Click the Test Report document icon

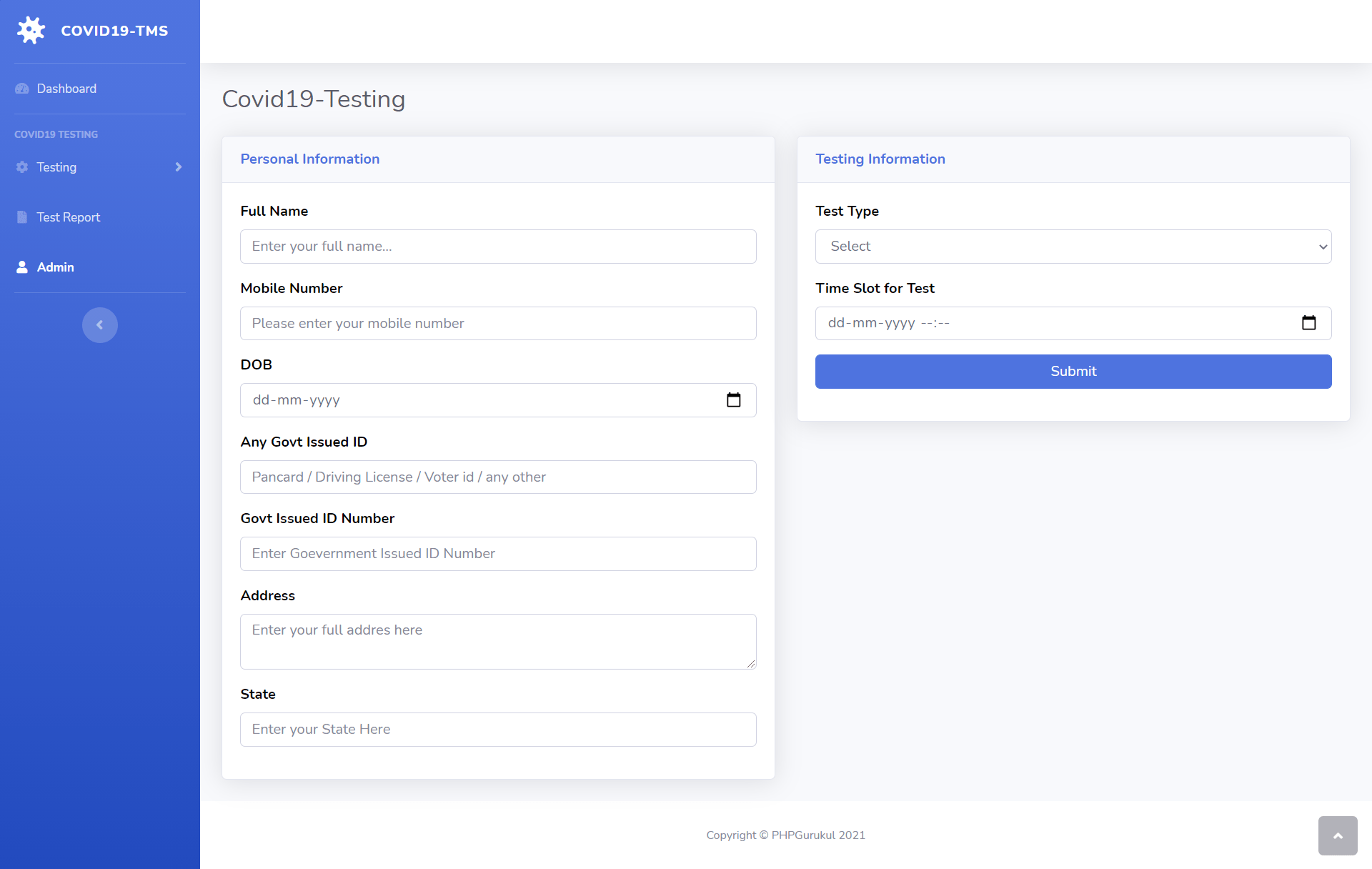[22, 217]
